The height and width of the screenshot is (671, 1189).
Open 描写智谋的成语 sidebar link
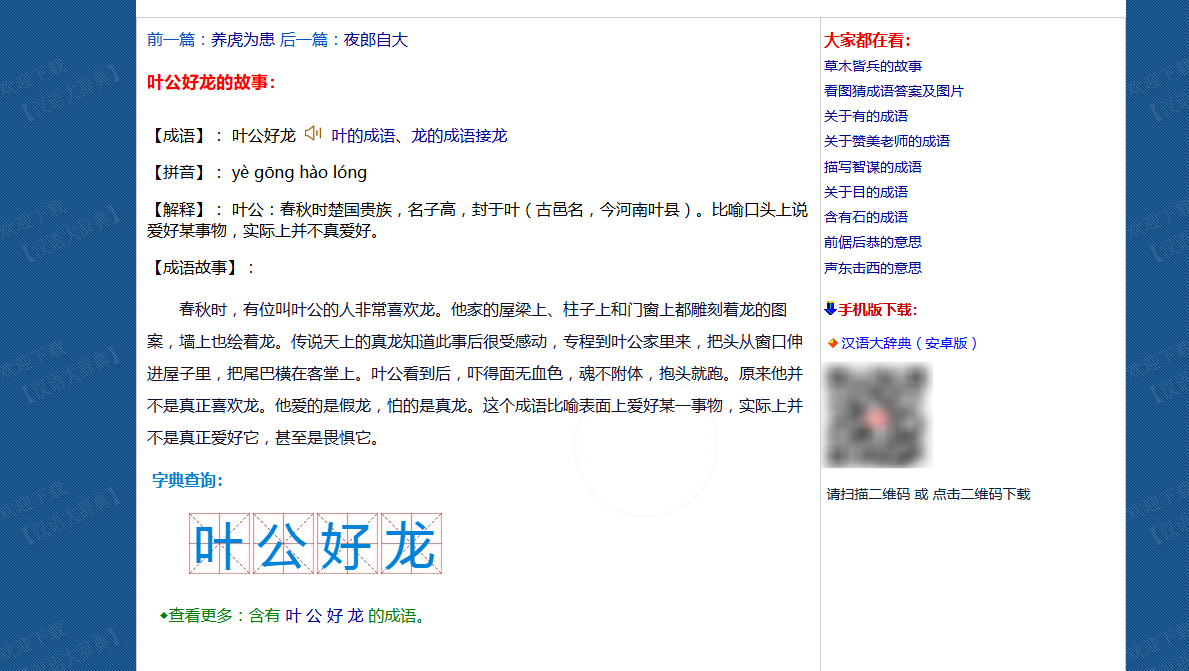point(873,167)
